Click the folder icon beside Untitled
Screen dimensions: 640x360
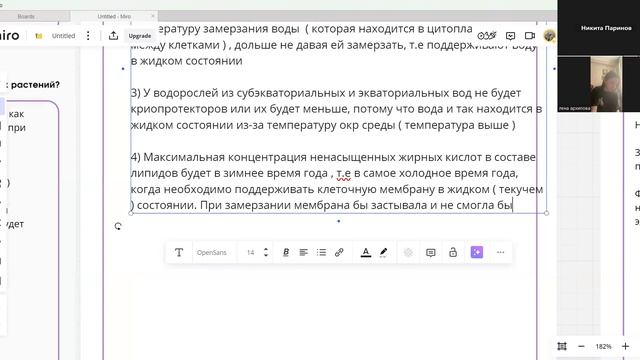[39, 36]
